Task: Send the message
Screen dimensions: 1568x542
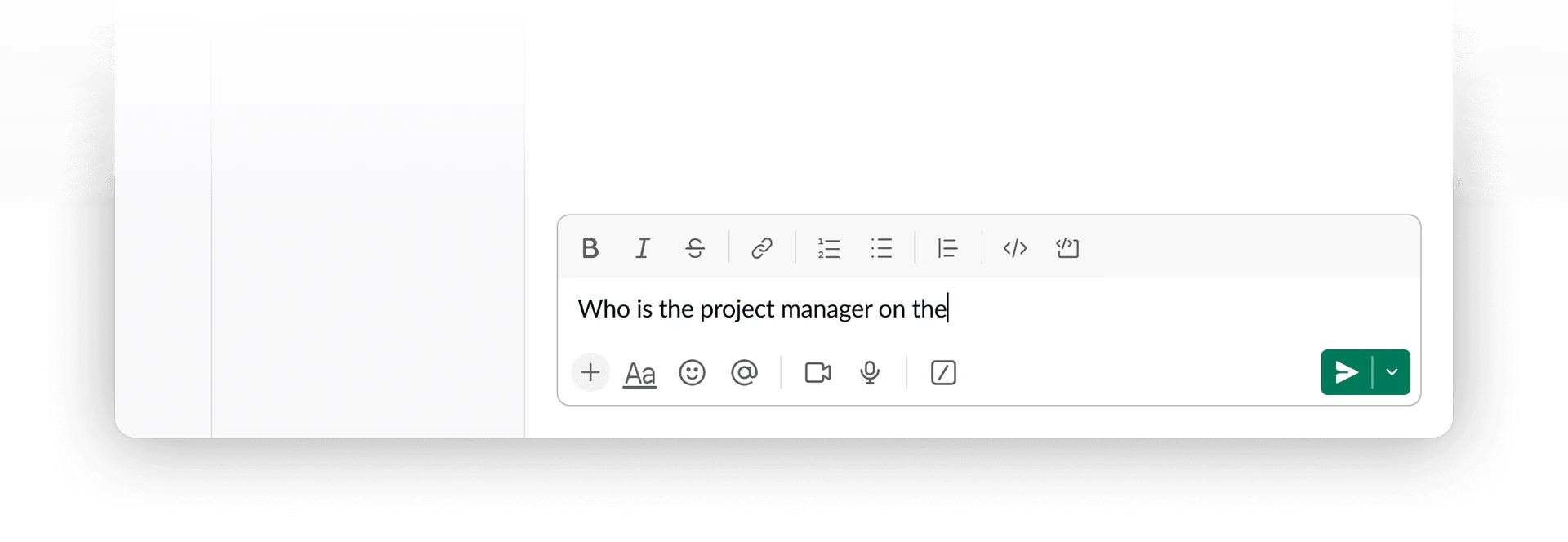Action: point(1347,372)
